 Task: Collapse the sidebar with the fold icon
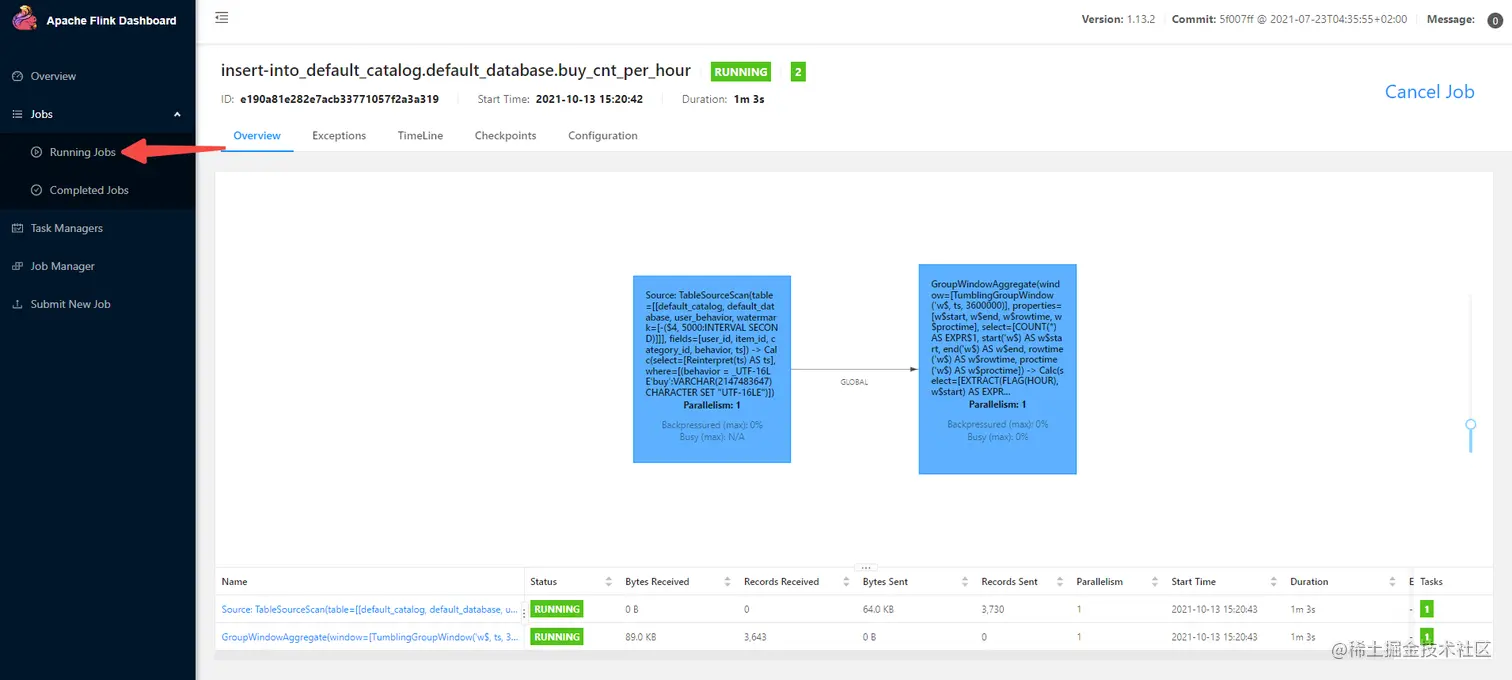pyautogui.click(x=222, y=17)
